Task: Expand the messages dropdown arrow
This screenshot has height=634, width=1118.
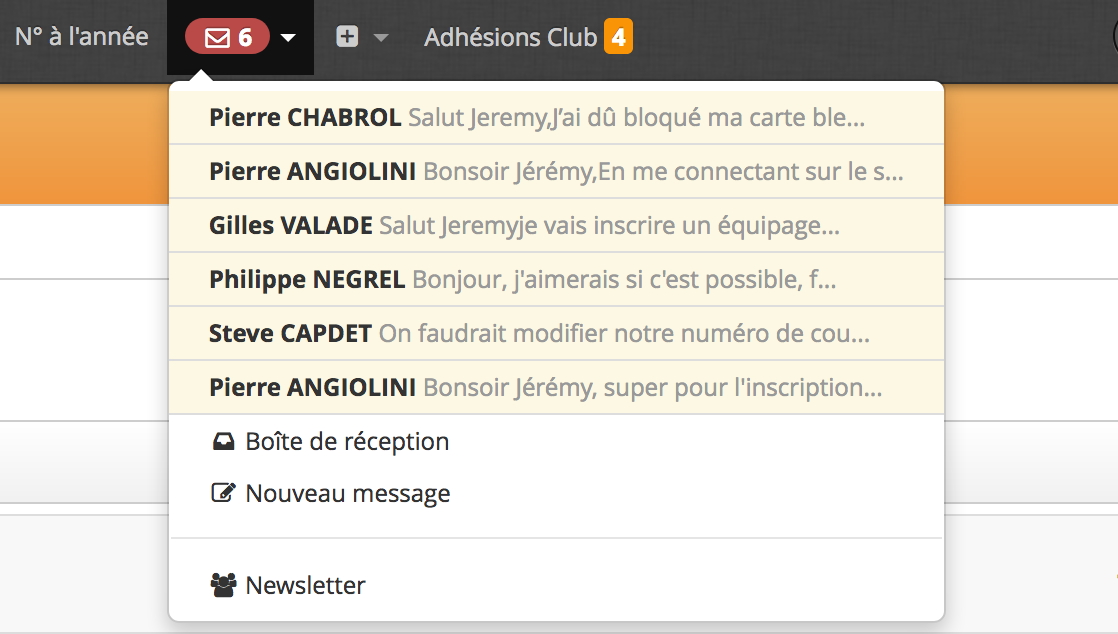Action: click(x=288, y=38)
